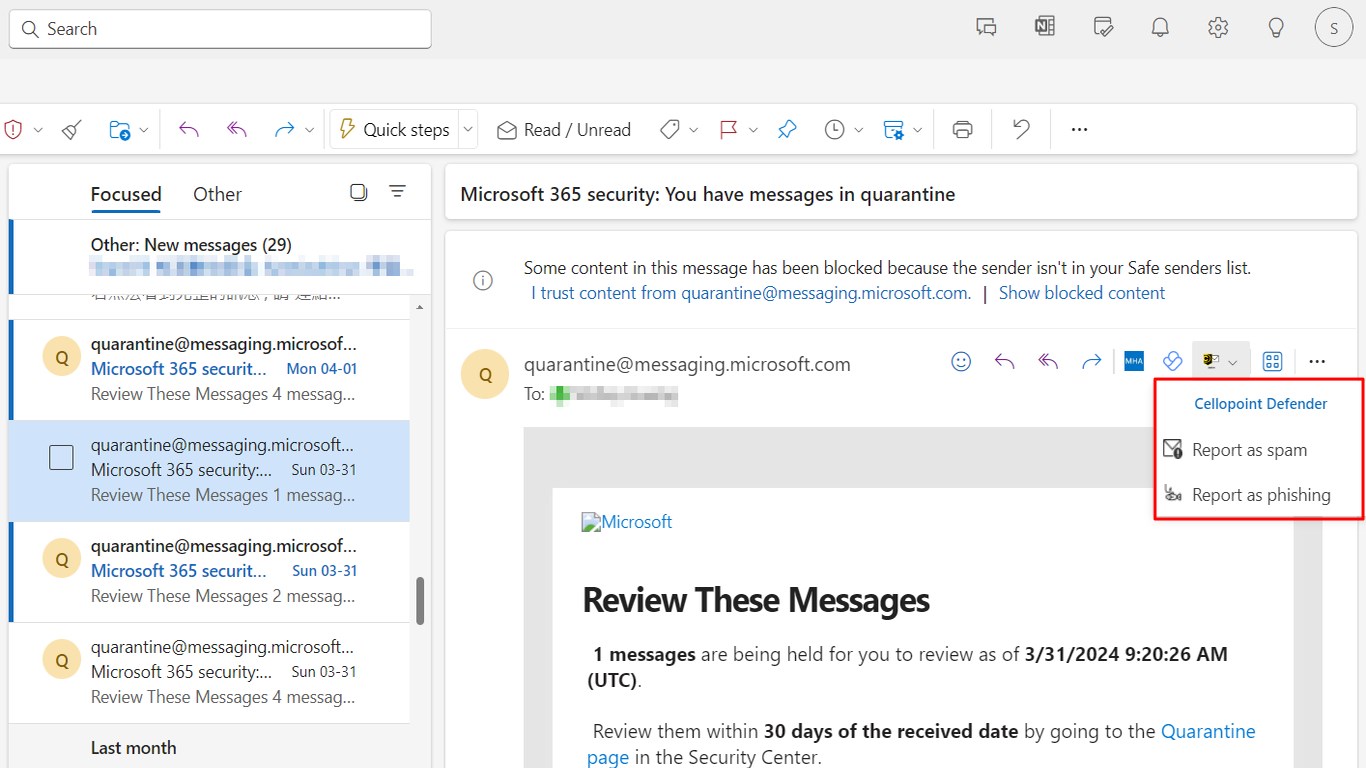The width and height of the screenshot is (1366, 768).
Task: Click 'I trust content from quarantine' link
Action: 751,293
